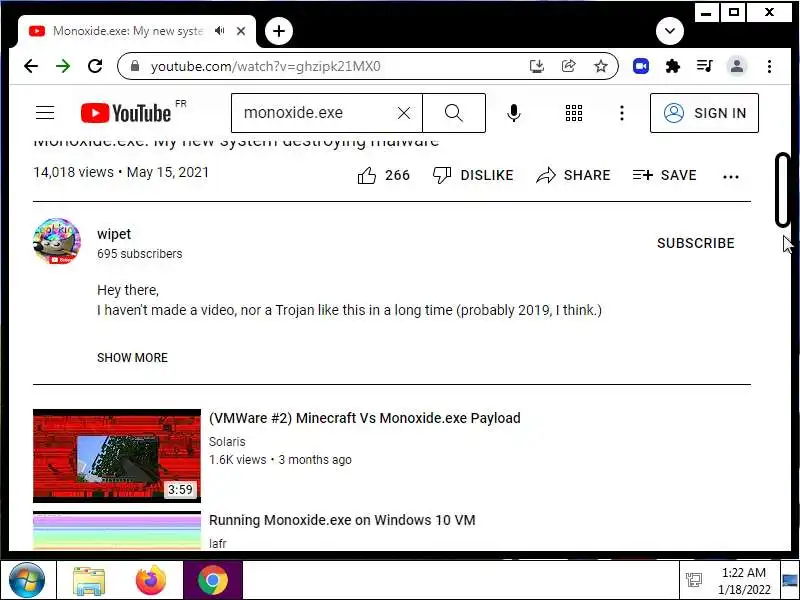Open Windows Explorer from taskbar
The width and height of the screenshot is (800, 600).
[x=89, y=580]
